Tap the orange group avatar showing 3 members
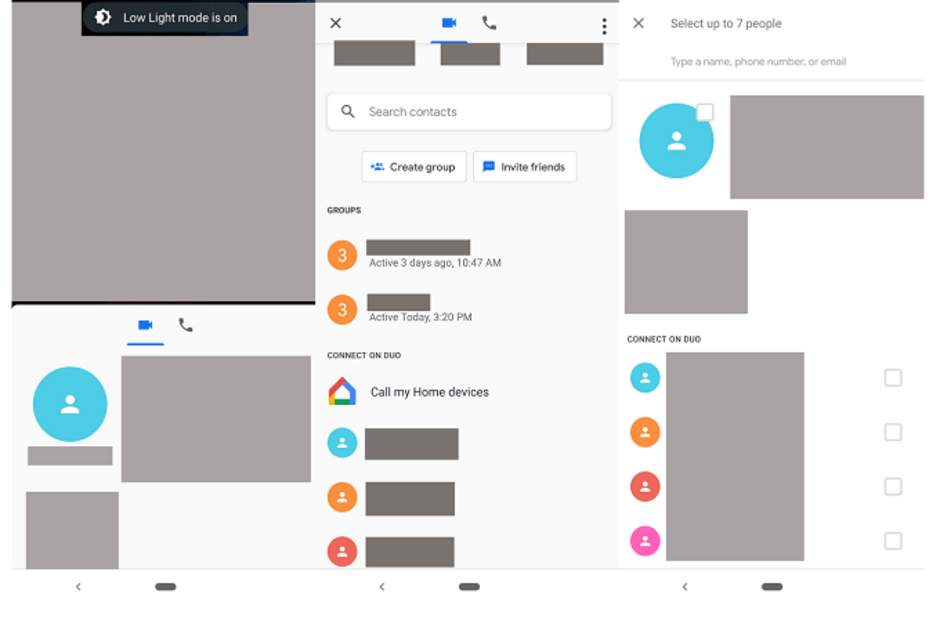Viewport: 940px width, 627px height. coord(341,254)
